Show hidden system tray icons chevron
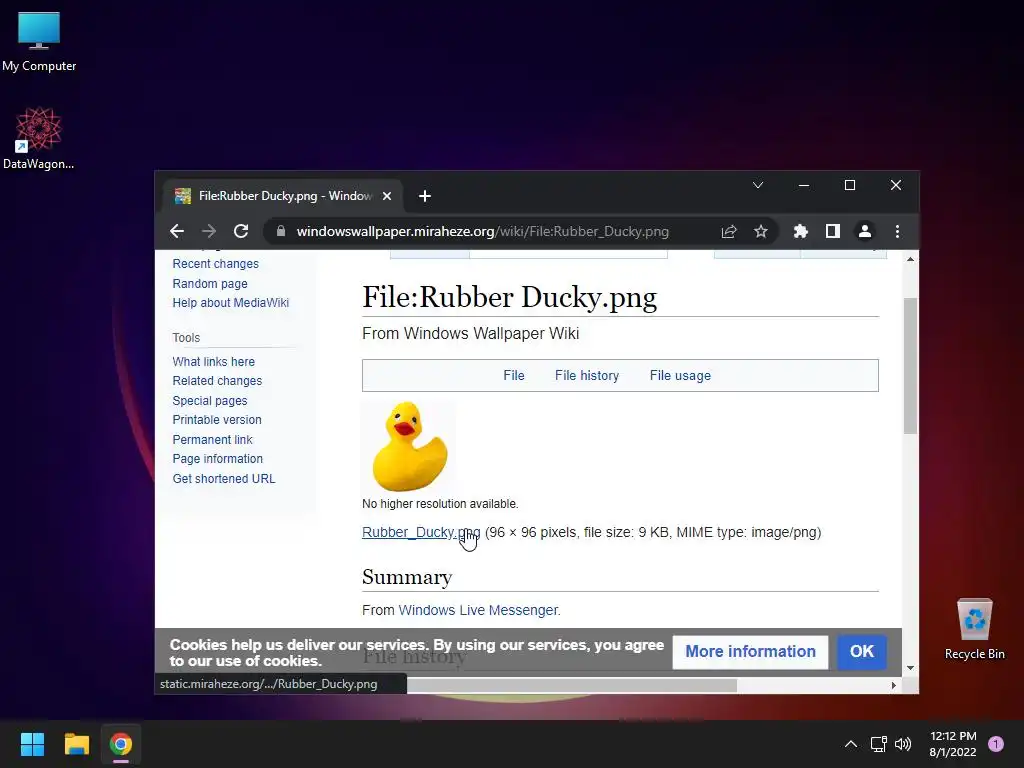This screenshot has width=1024, height=768. pos(850,744)
